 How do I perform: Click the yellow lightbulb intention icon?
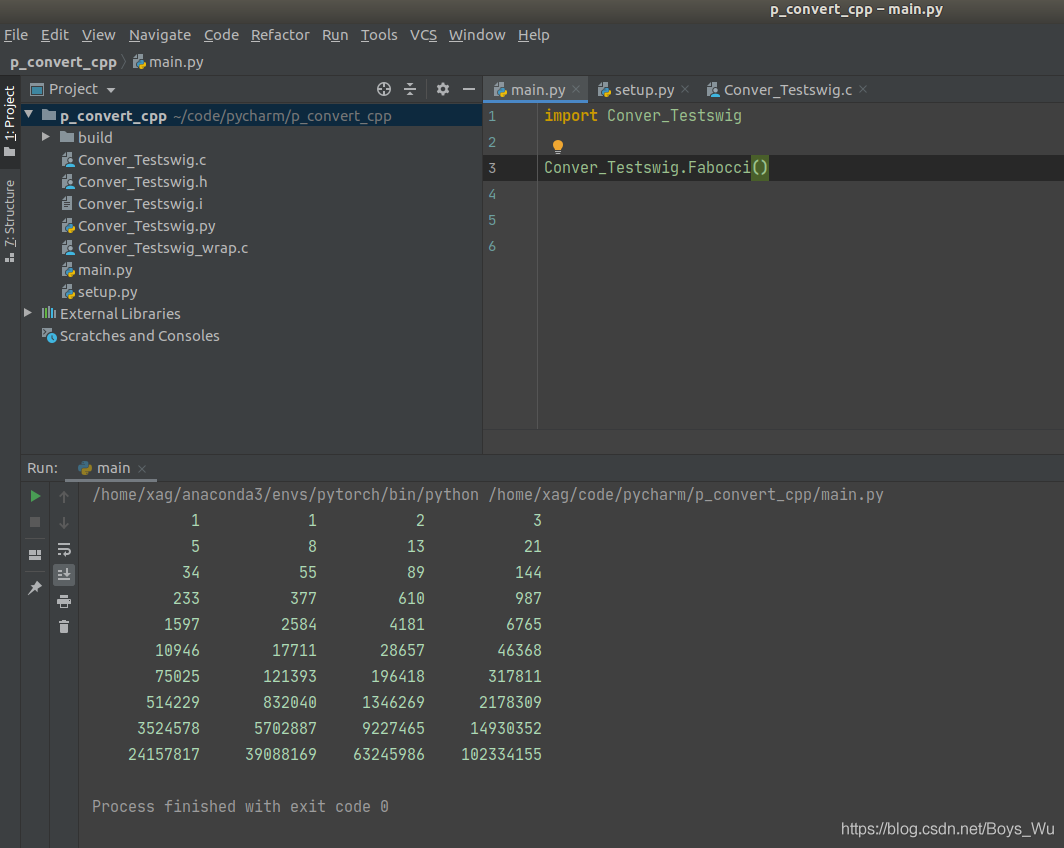[558, 146]
